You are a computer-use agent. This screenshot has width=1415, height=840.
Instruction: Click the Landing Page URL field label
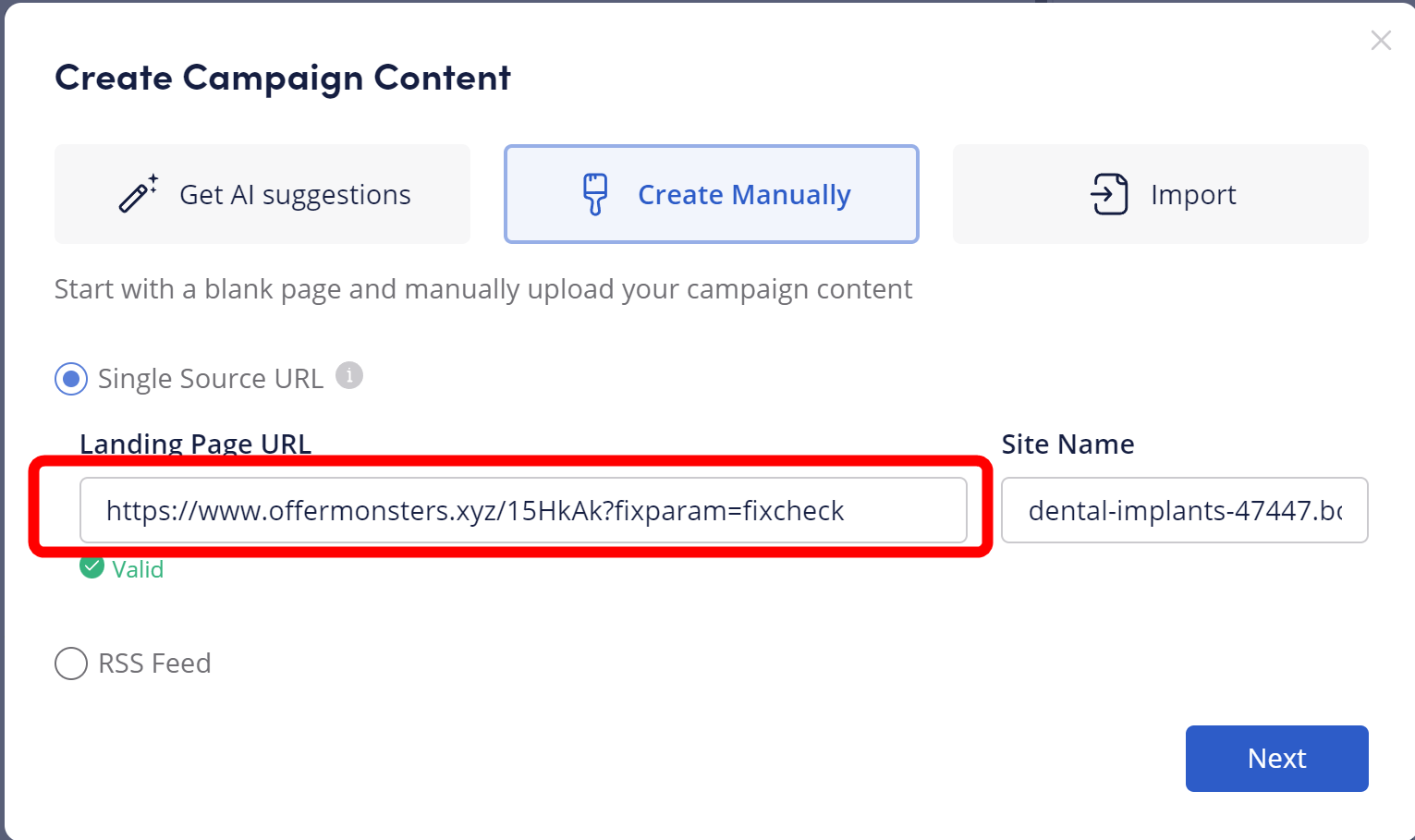point(196,444)
